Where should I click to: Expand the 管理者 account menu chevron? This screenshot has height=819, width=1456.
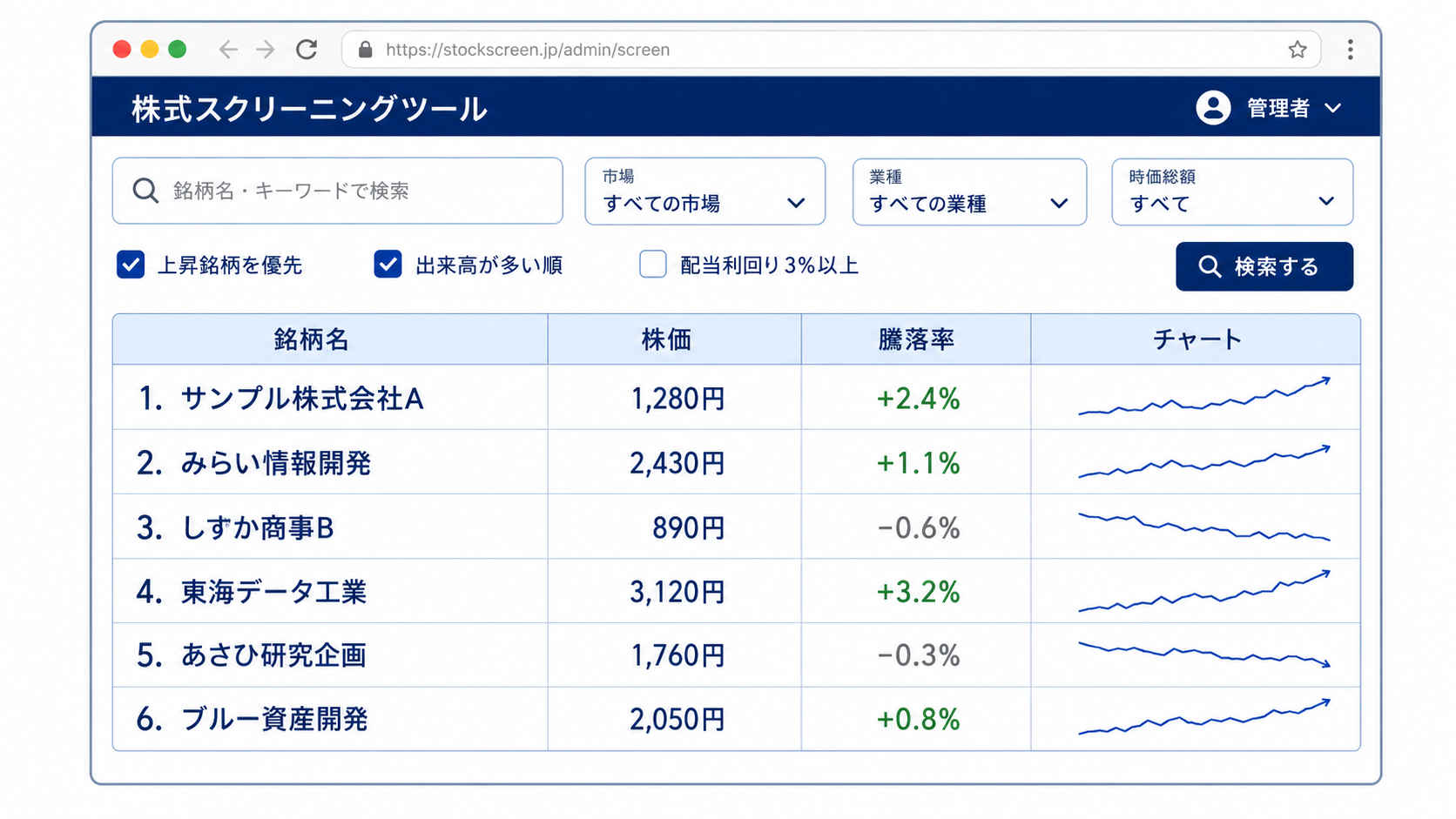point(1333,109)
